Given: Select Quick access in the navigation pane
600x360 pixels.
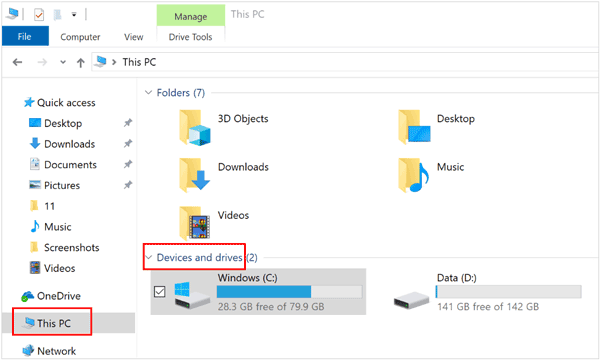Looking at the screenshot, I should pos(60,103).
